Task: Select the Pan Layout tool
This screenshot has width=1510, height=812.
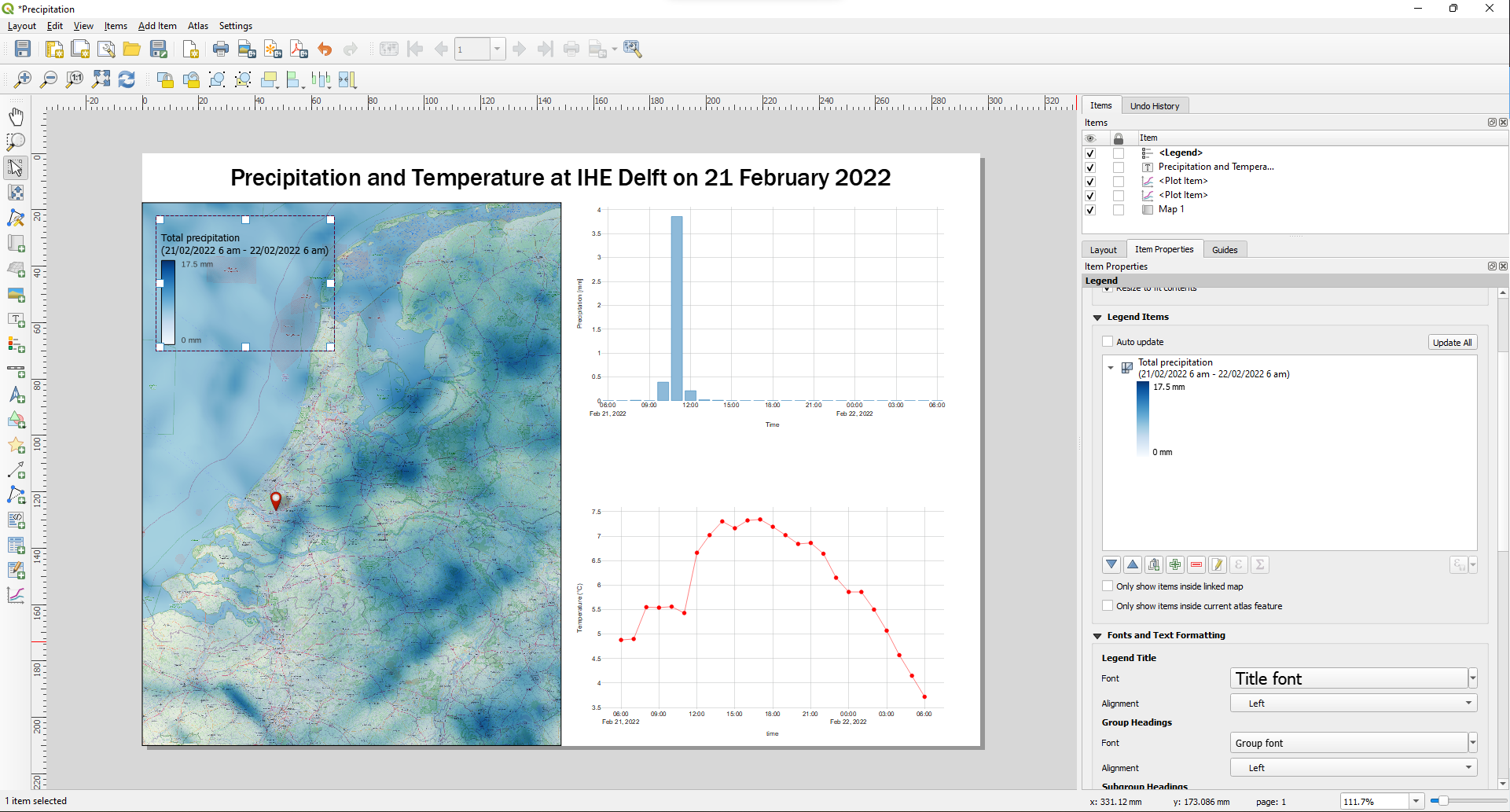Action: (x=17, y=116)
